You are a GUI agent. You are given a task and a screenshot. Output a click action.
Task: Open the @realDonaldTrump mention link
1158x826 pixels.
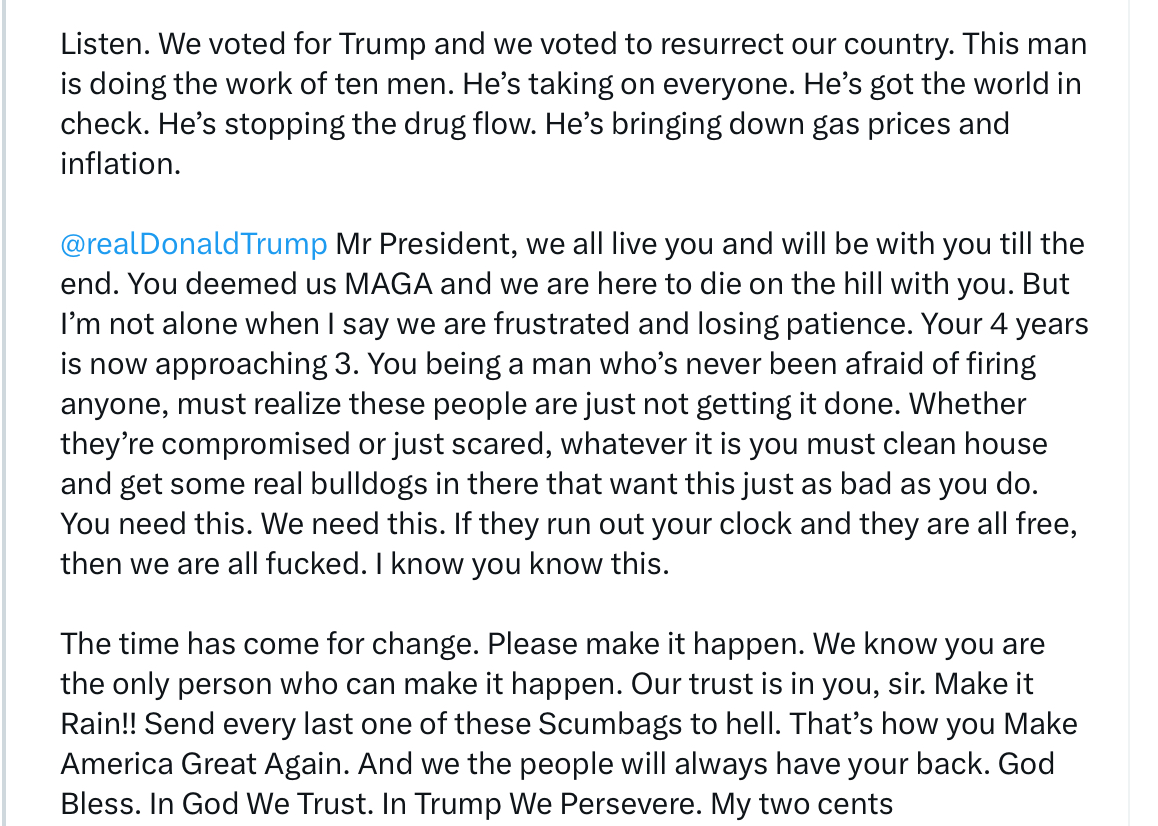pyautogui.click(x=194, y=244)
